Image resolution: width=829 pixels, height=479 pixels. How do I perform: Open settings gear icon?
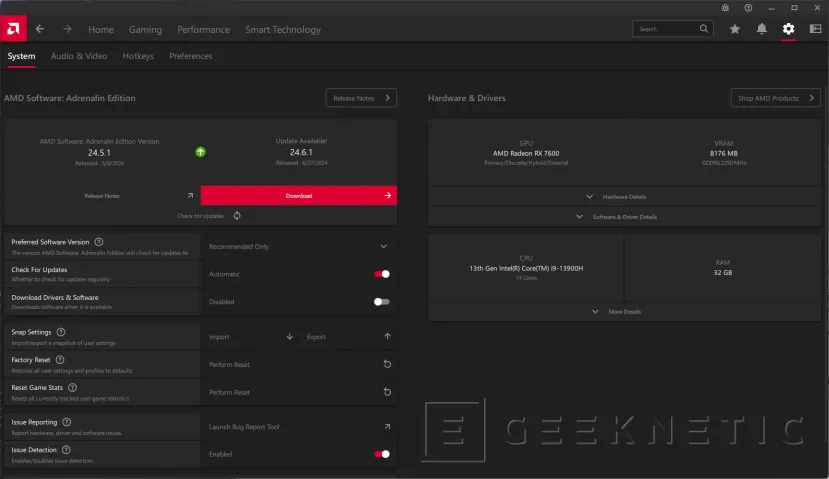[788, 29]
